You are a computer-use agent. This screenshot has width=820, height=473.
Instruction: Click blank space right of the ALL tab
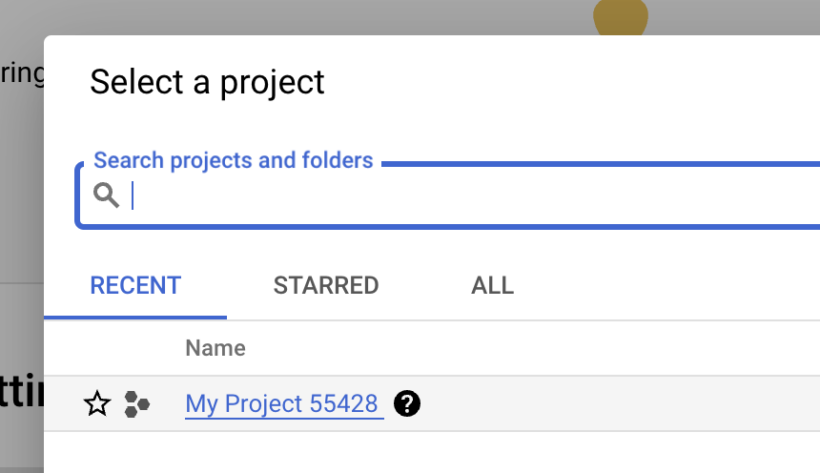(x=670, y=285)
